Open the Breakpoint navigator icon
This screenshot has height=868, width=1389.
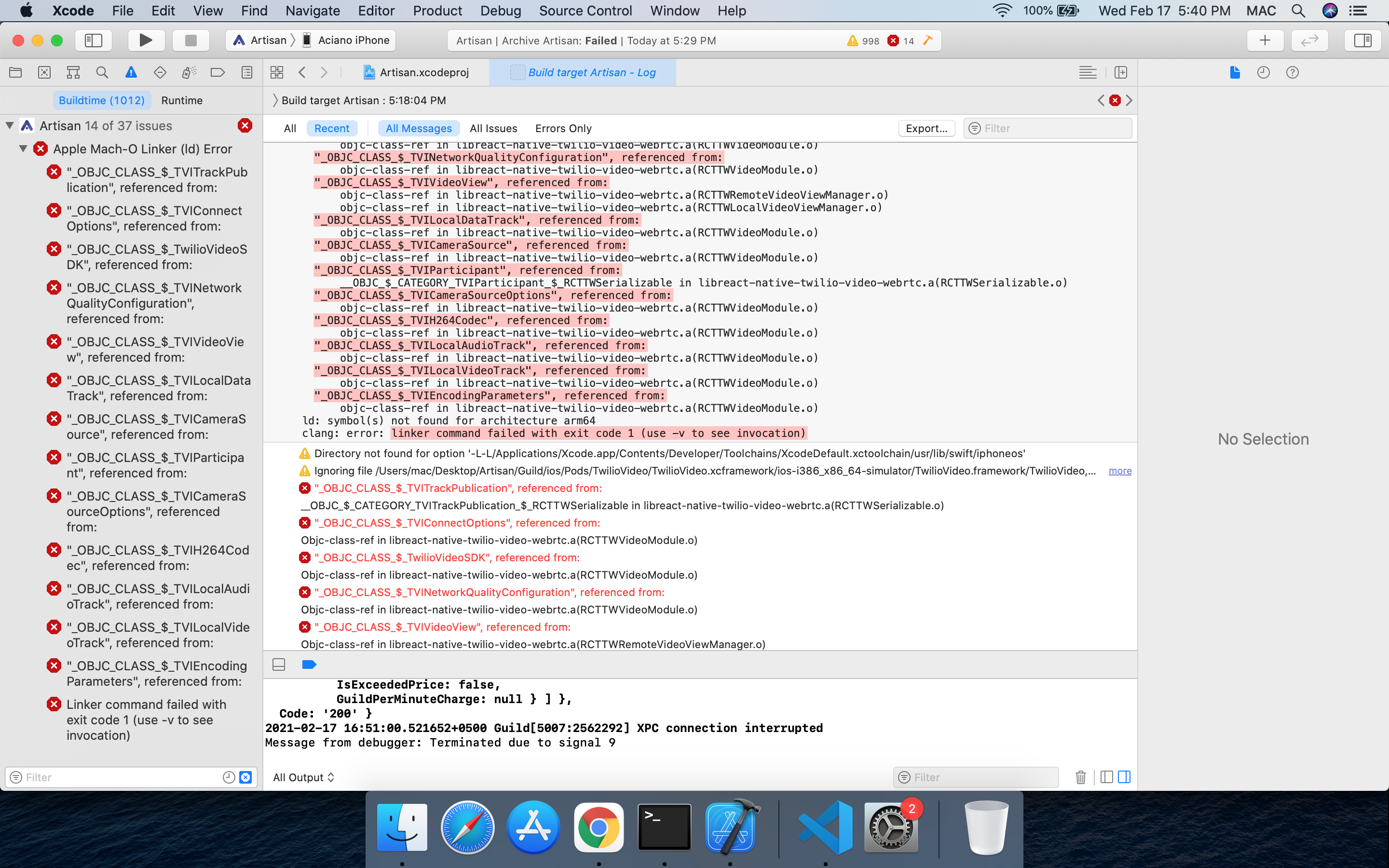tap(218, 72)
